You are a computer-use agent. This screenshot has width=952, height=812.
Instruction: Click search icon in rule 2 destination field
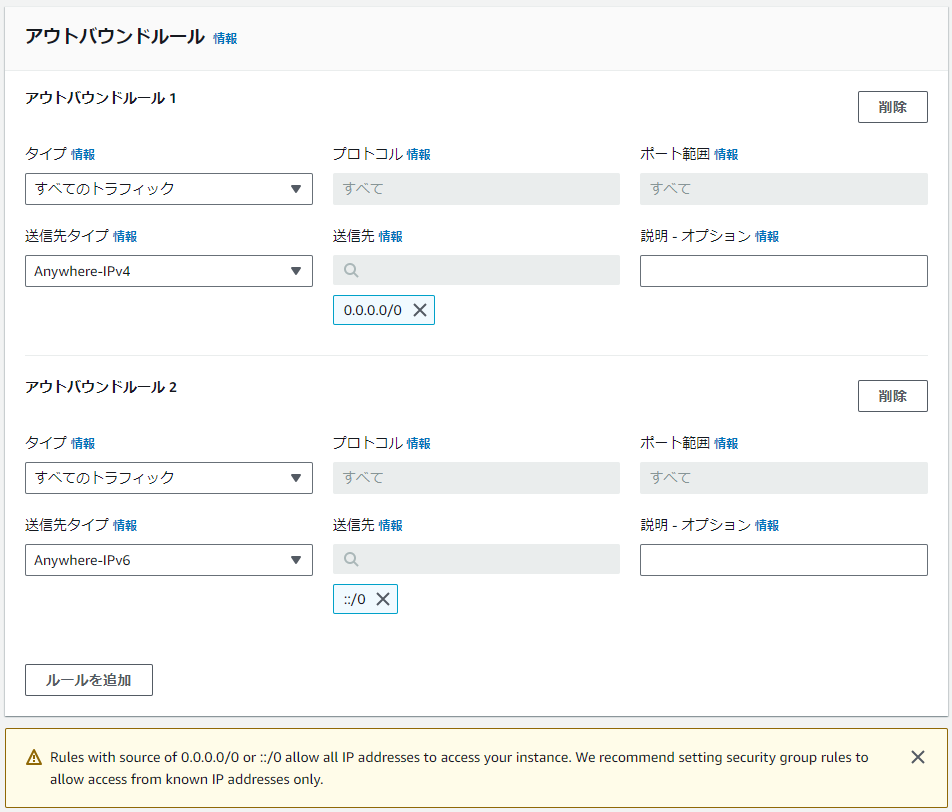351,560
